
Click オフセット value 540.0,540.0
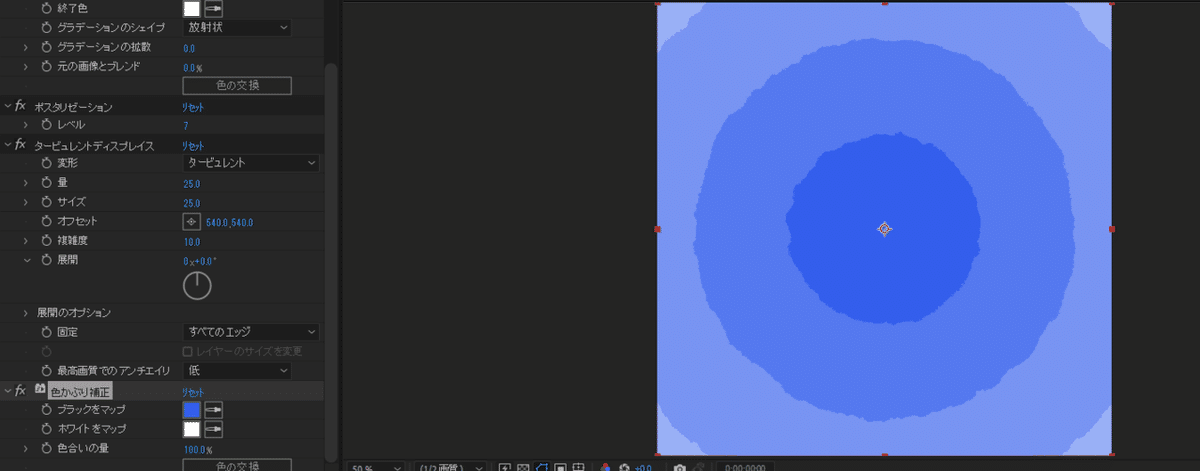229,222
